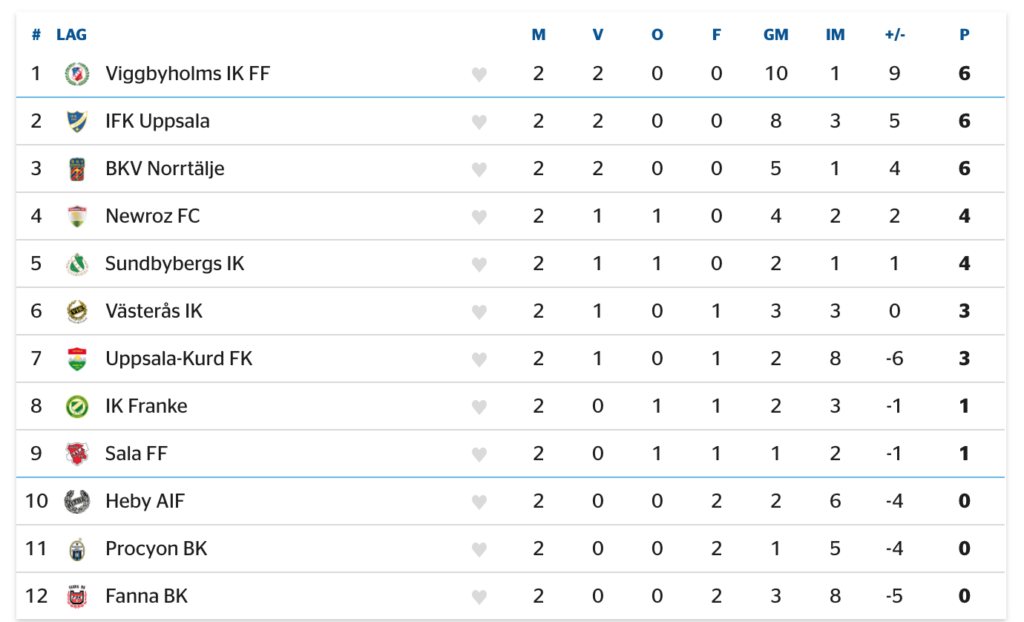Favorite IFK Uppsala with the heart
Screen dimensions: 1024x622
(x=479, y=122)
